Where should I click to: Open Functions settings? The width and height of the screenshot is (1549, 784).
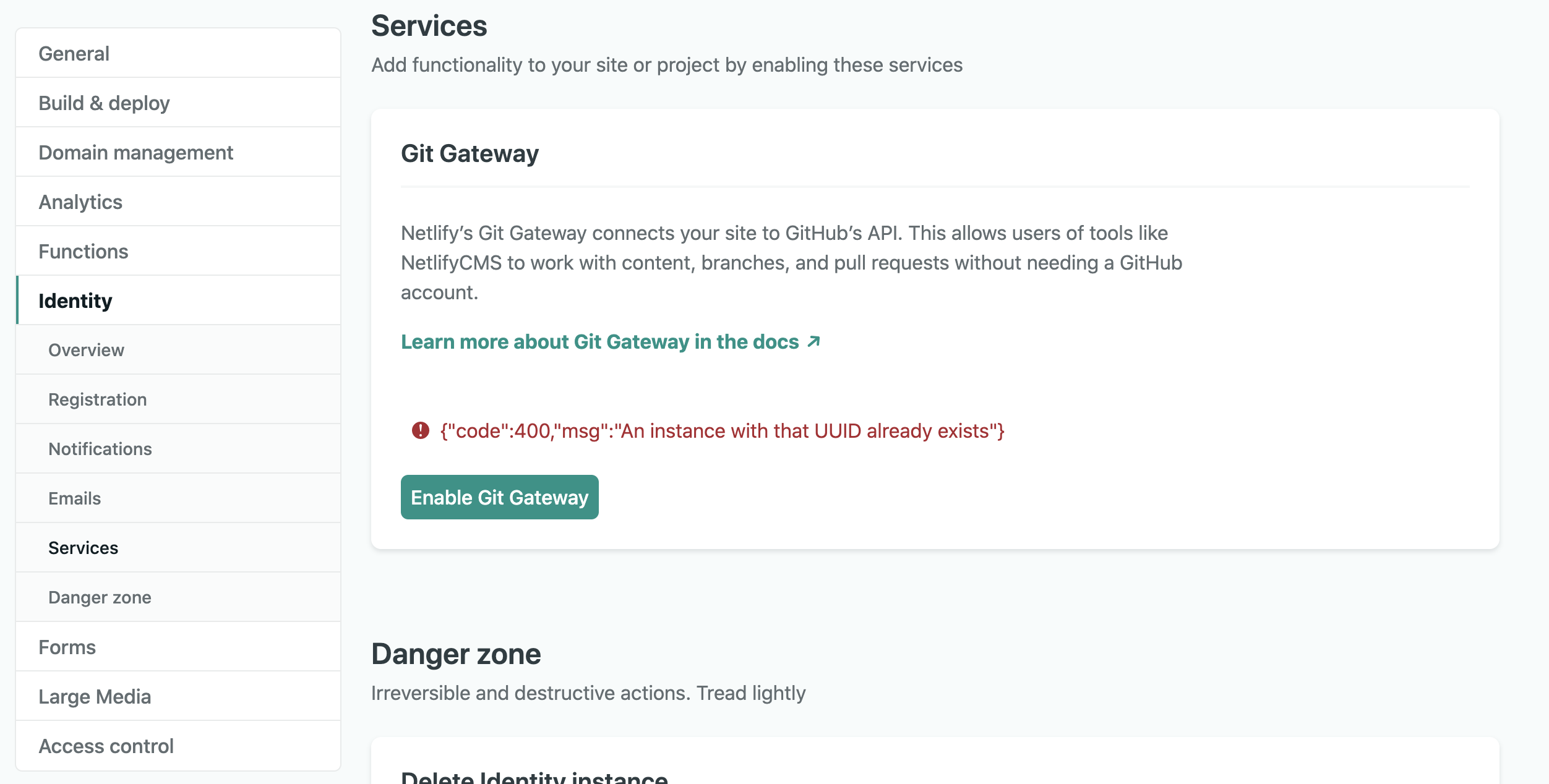click(x=178, y=251)
